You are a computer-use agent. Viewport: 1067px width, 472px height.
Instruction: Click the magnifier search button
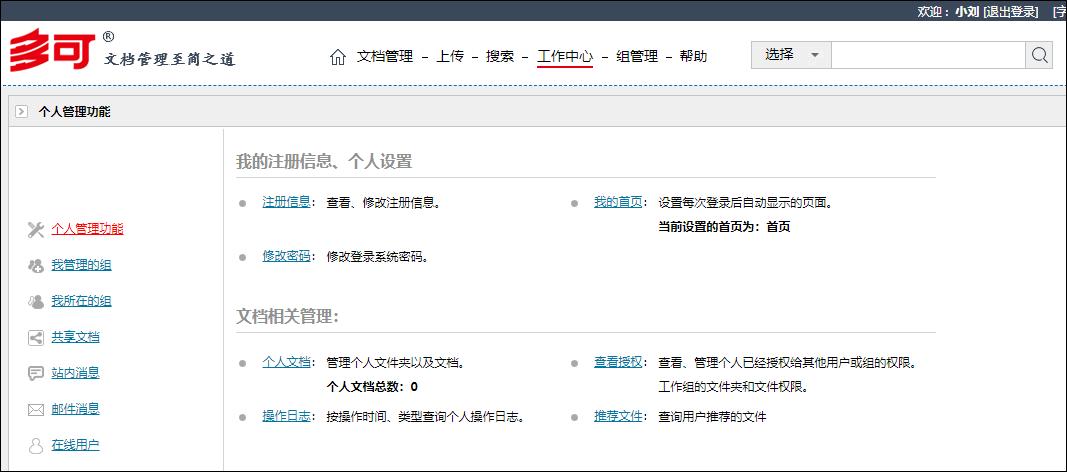point(1038,55)
